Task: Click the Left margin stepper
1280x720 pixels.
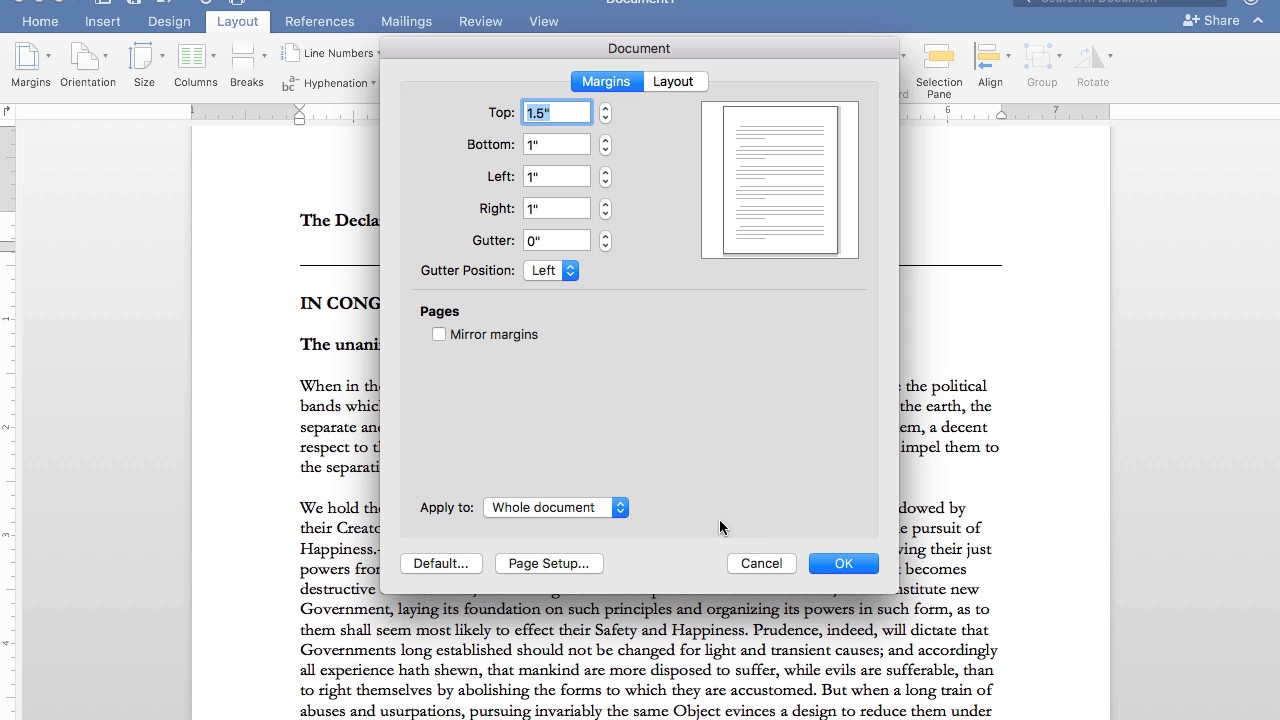Action: [605, 177]
